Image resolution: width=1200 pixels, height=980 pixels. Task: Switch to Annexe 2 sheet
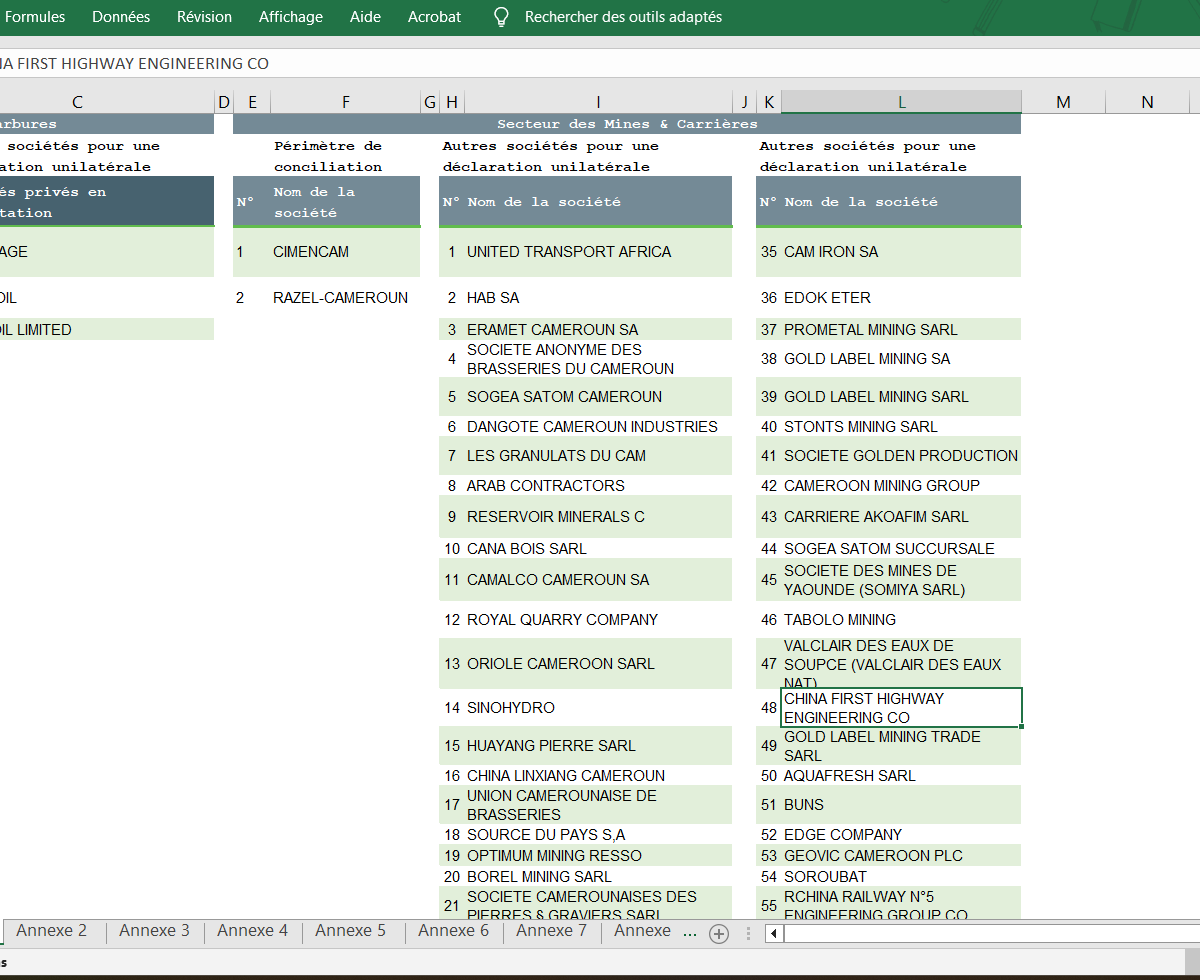point(52,931)
